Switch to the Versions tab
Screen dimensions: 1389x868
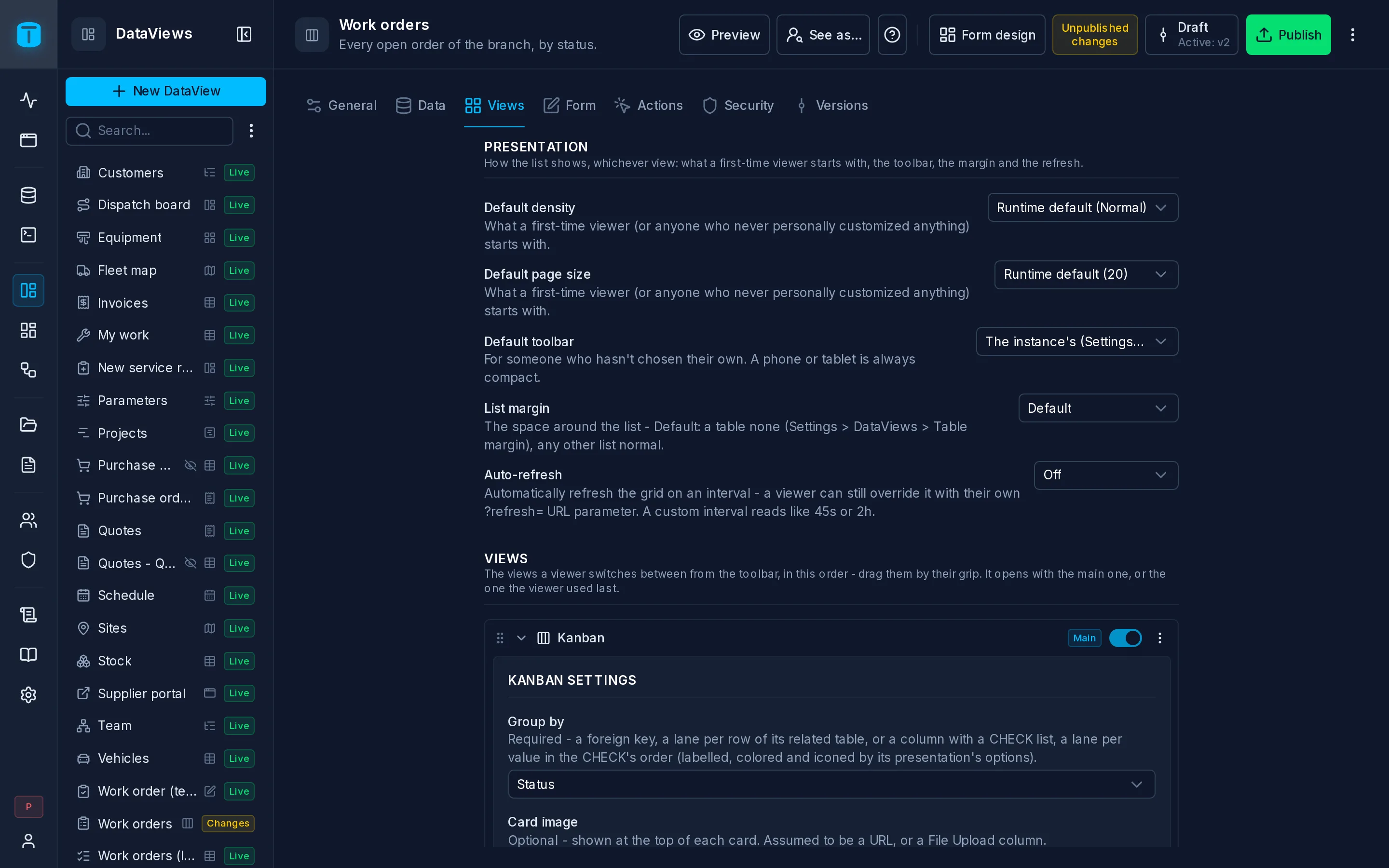[831, 106]
